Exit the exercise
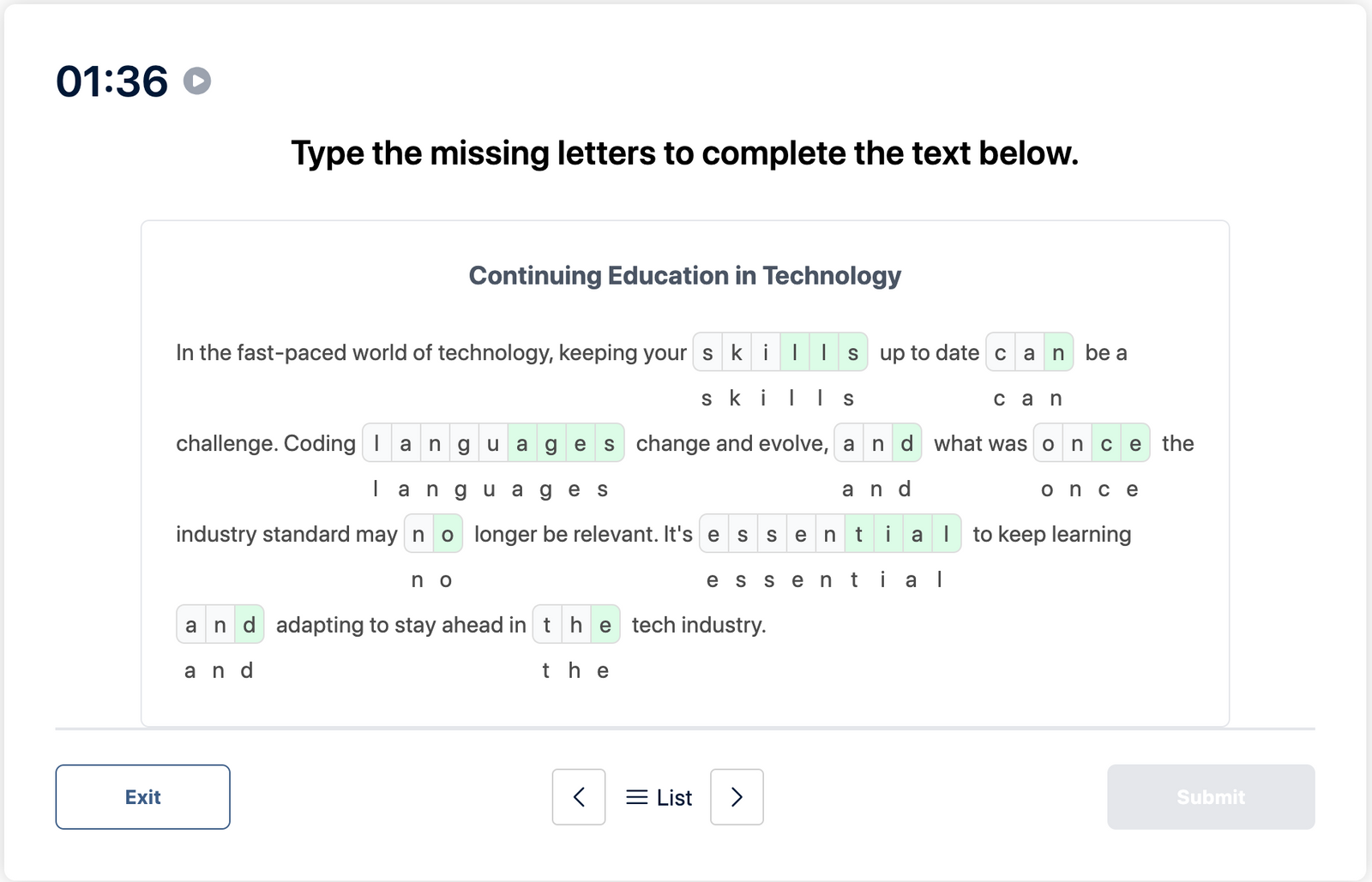Viewport: 1372px width, 882px height. coord(142,797)
